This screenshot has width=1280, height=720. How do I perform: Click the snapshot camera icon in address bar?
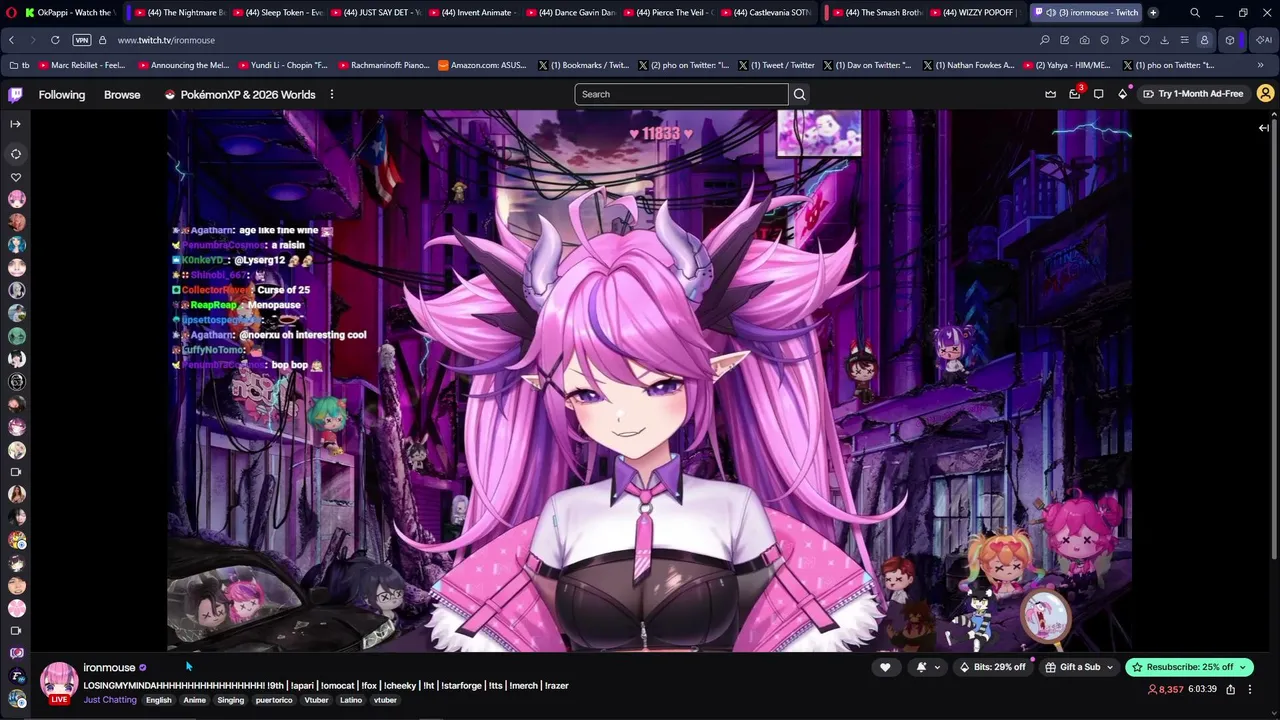1085,40
